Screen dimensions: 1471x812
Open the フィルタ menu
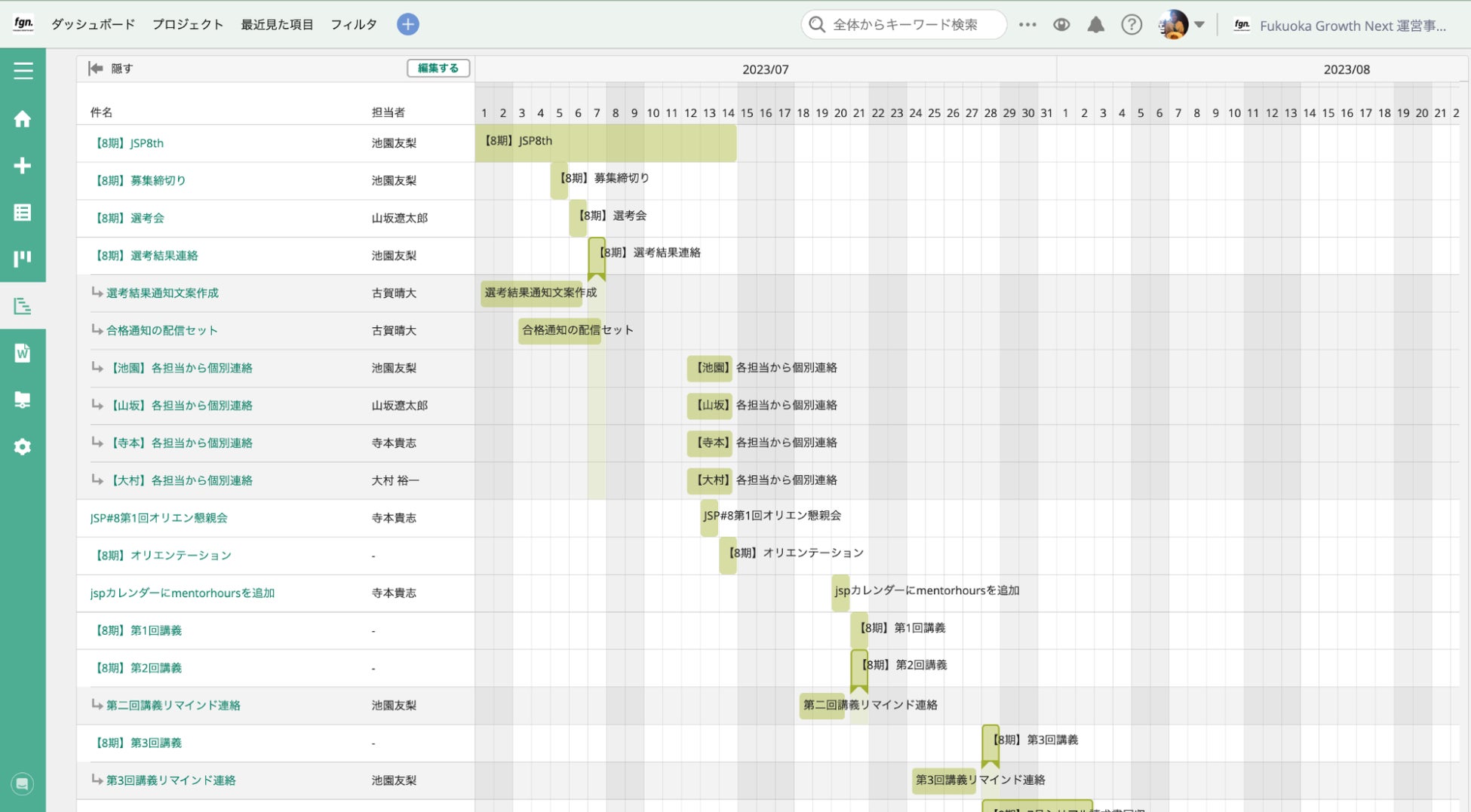coord(354,24)
